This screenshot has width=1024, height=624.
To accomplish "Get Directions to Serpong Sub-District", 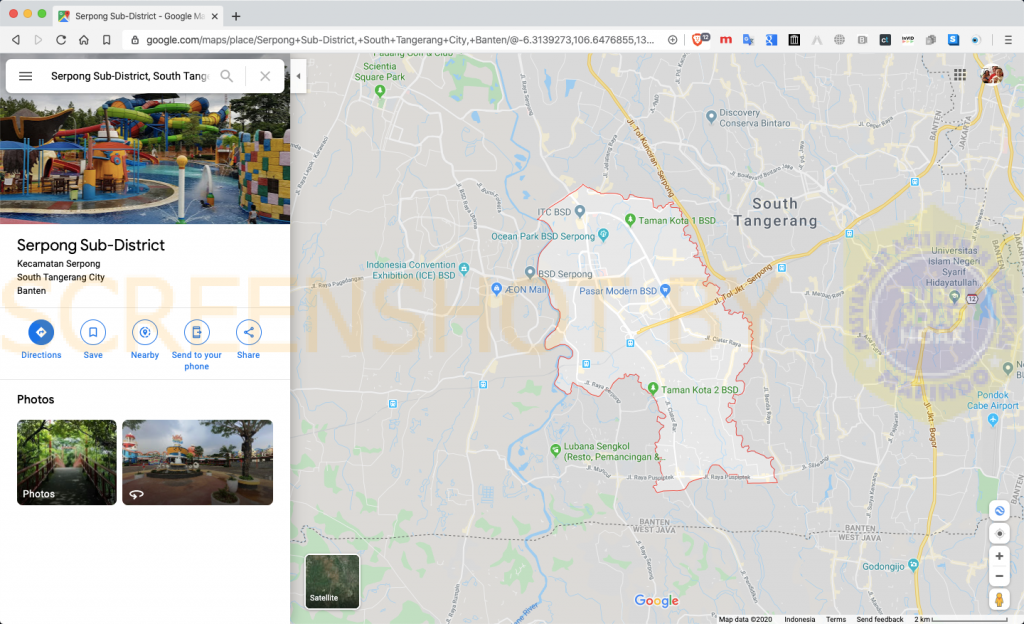I will click(x=41, y=339).
